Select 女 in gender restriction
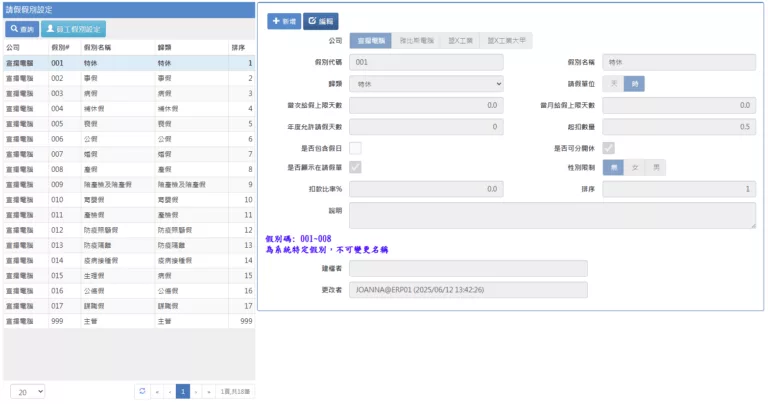This screenshot has width=768, height=404. coord(634,167)
